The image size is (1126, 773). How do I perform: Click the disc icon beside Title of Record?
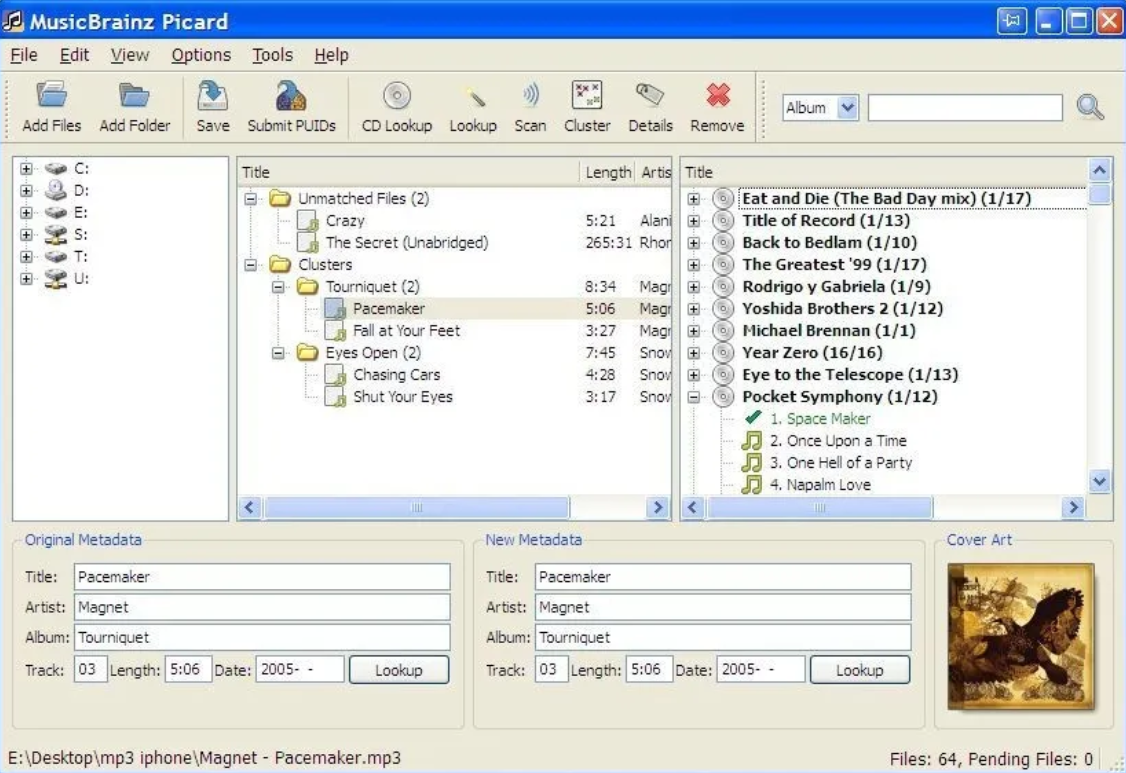pos(723,221)
